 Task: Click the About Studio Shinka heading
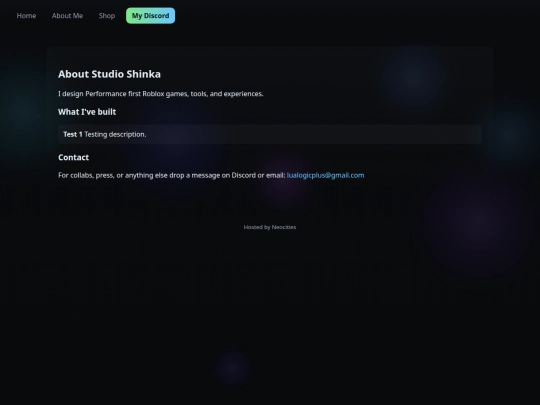click(109, 74)
